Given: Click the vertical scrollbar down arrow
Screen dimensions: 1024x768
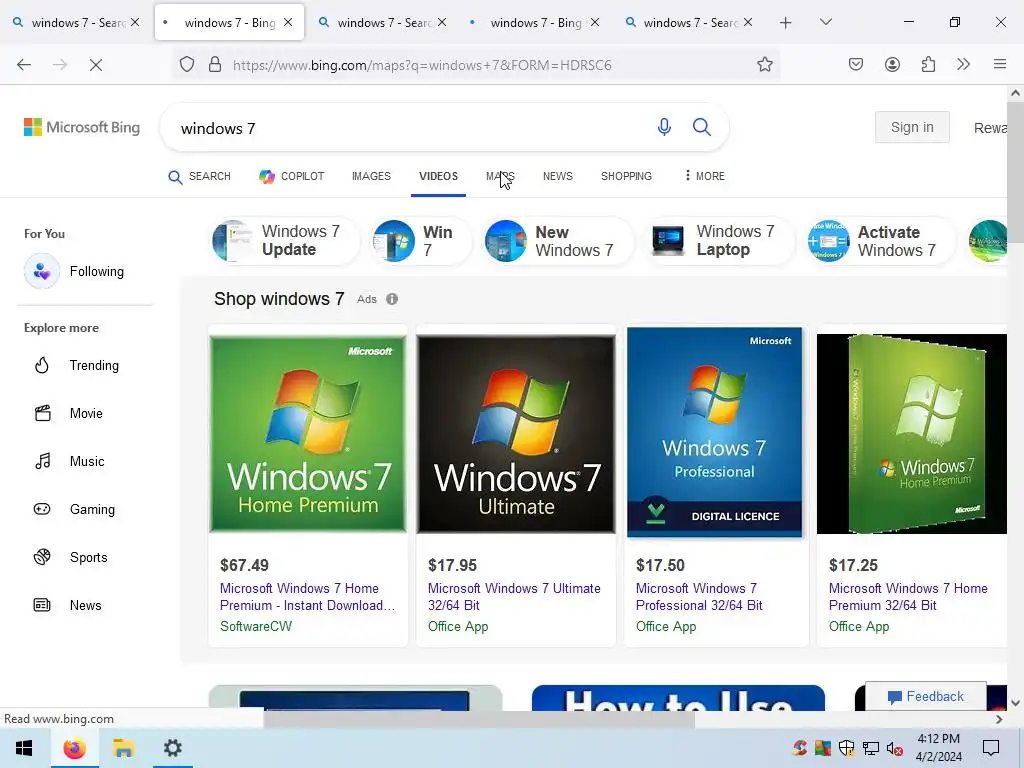Looking at the screenshot, I should 1016,703.
